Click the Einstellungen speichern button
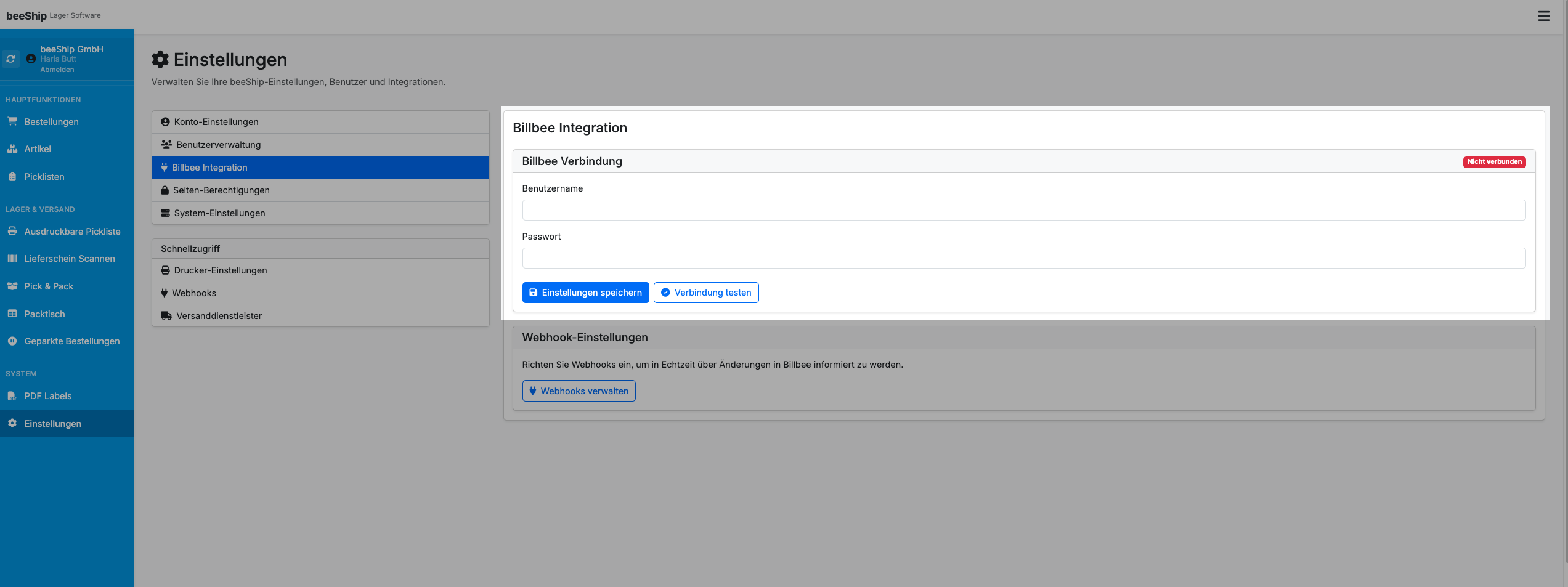1568x587 pixels. click(585, 293)
